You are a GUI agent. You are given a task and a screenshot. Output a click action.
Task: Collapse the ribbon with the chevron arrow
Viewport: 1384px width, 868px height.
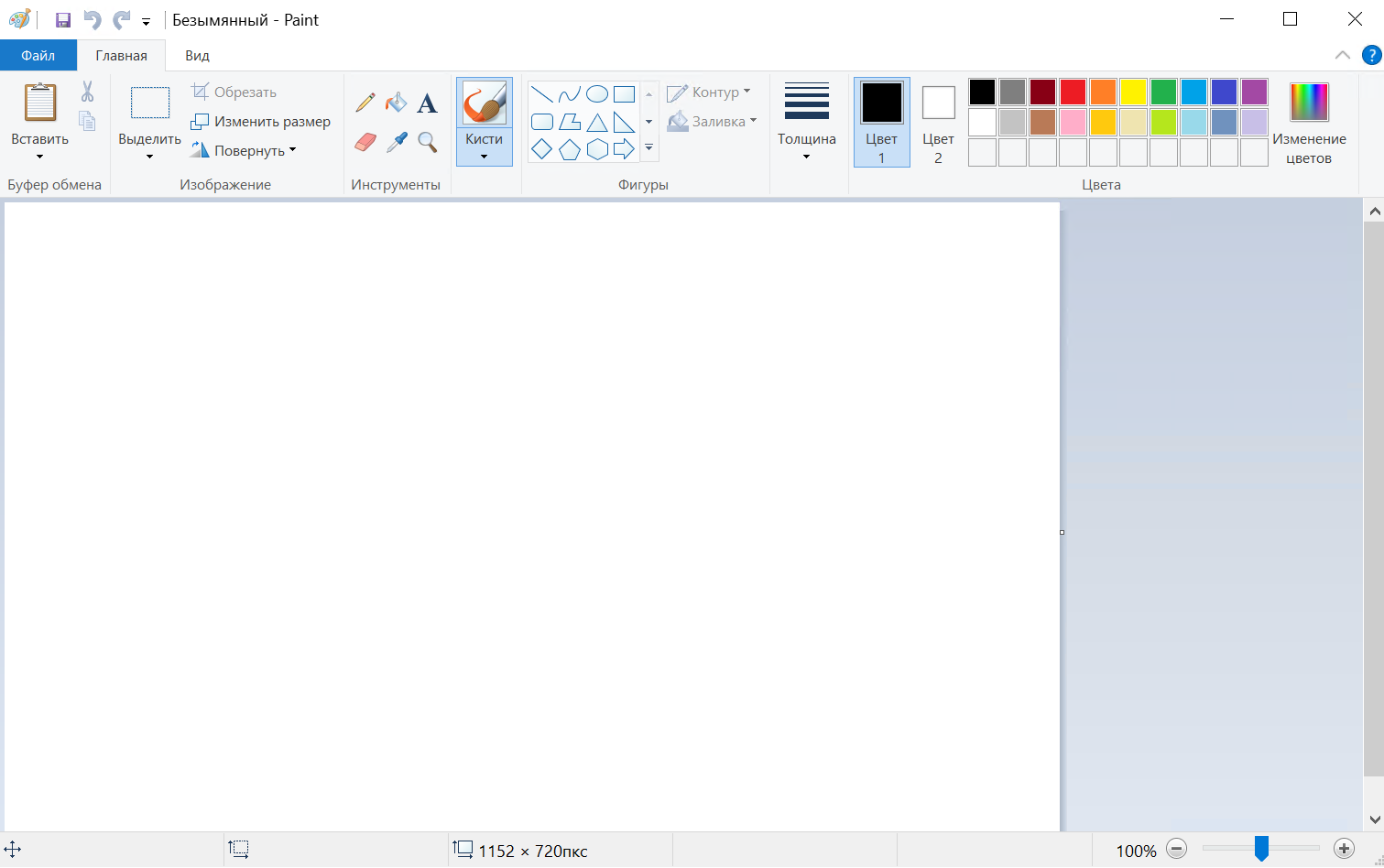click(1342, 55)
